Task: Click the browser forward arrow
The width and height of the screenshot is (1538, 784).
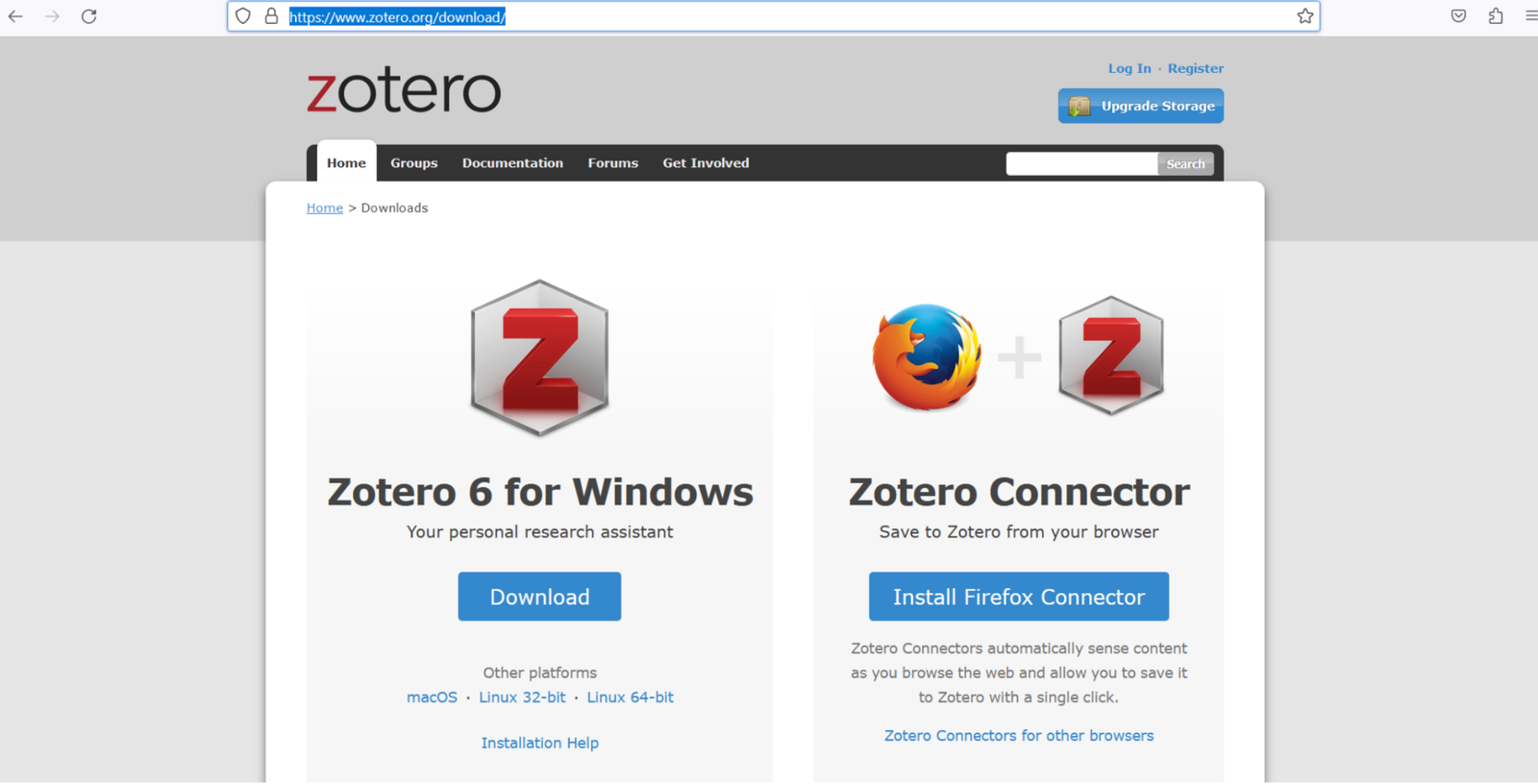Action: click(52, 16)
